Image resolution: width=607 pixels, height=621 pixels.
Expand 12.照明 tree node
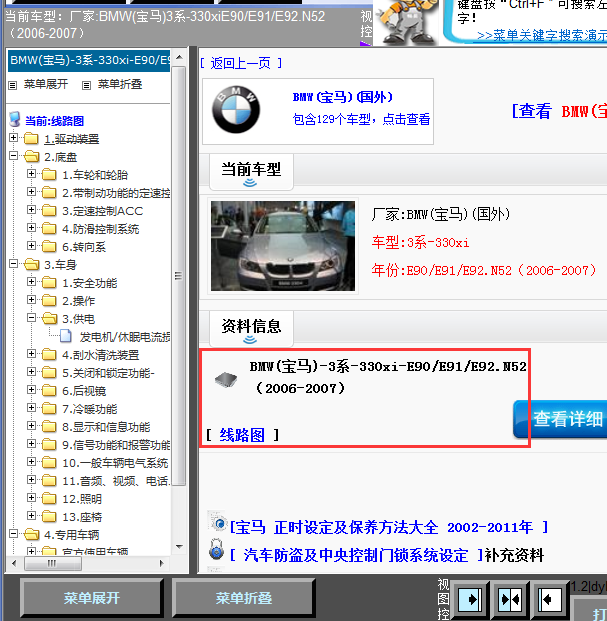(31, 497)
